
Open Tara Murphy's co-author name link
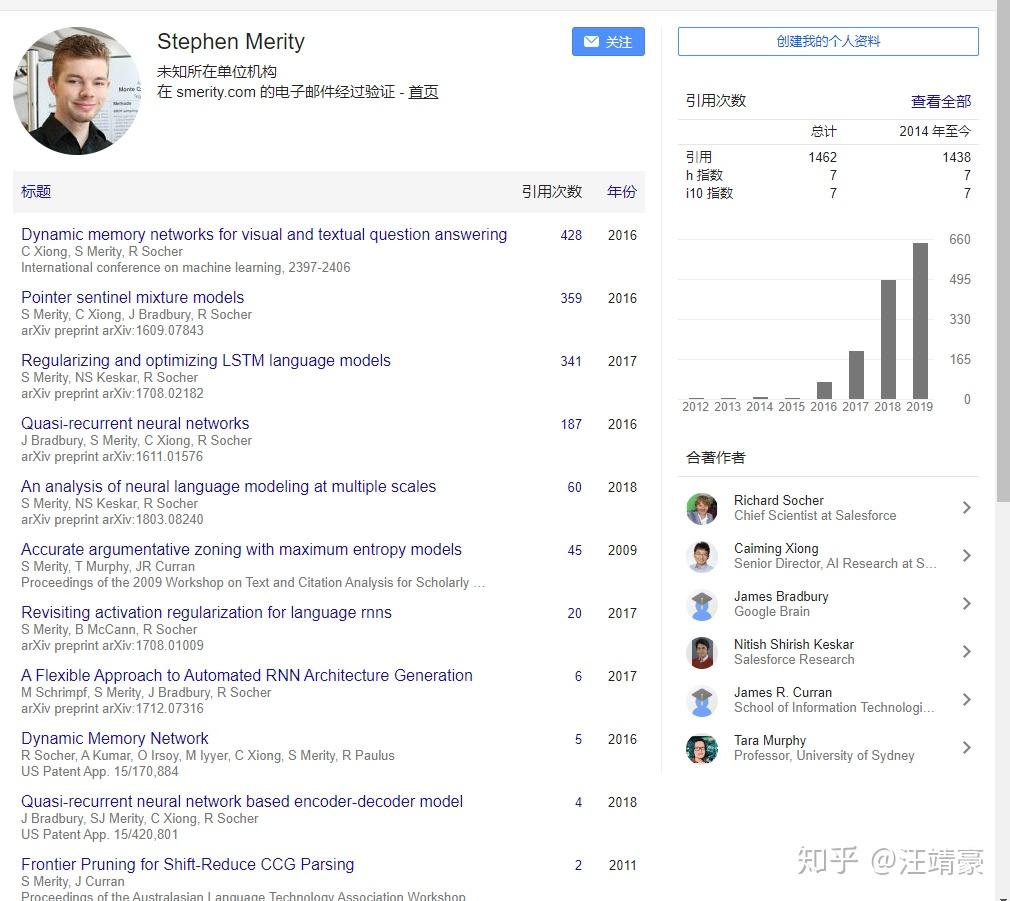[x=770, y=741]
